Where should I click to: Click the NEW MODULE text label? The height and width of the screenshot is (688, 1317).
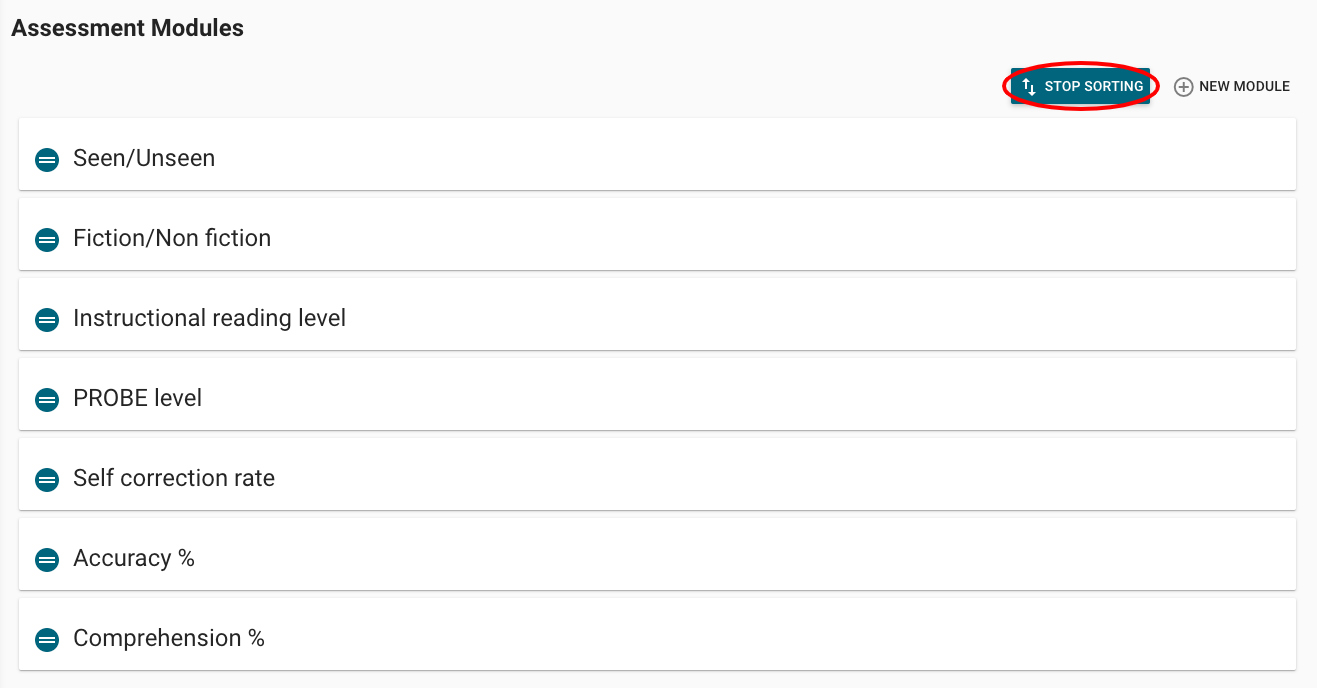pyautogui.click(x=1244, y=87)
